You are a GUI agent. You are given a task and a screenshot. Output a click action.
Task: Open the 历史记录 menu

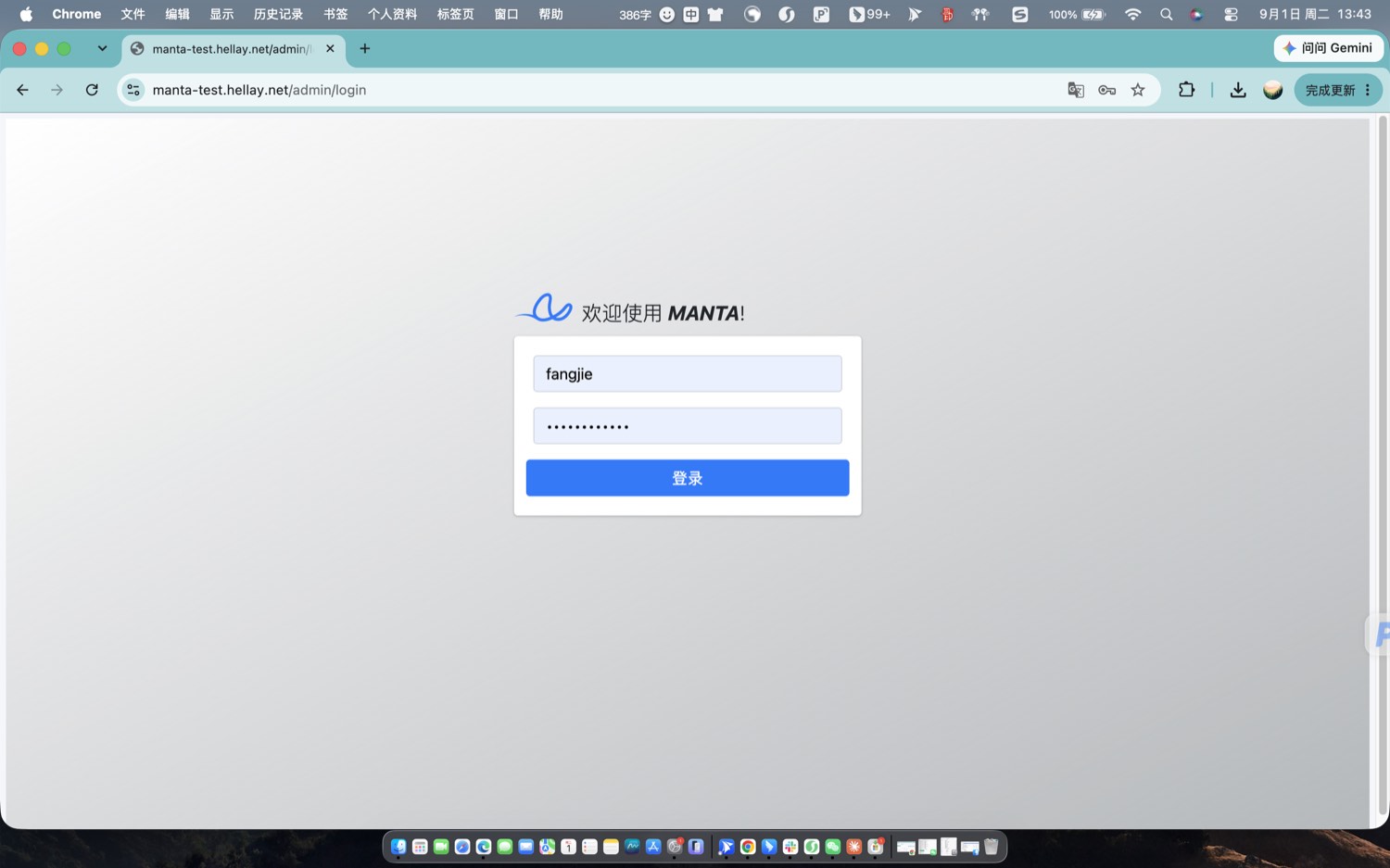278,14
